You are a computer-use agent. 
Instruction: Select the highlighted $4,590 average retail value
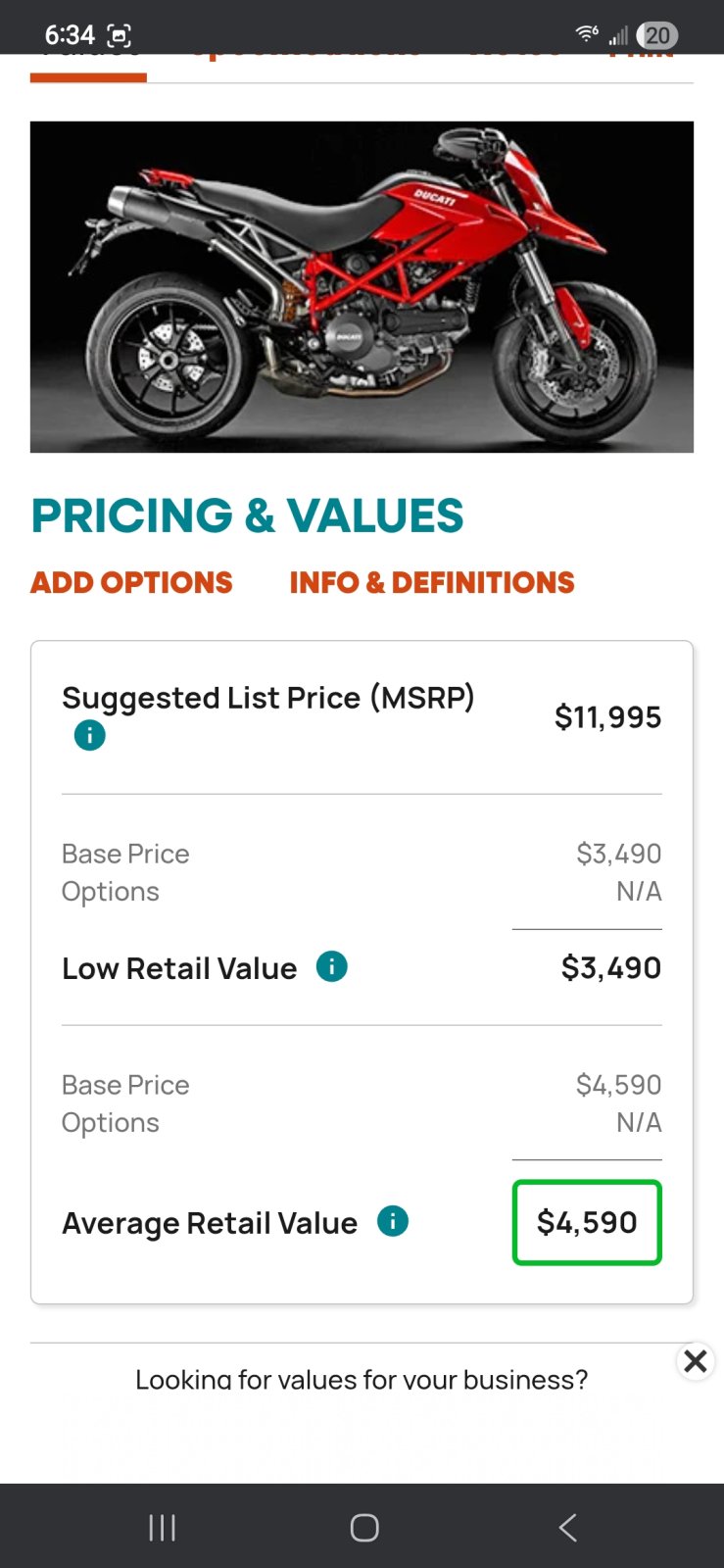click(x=587, y=1222)
